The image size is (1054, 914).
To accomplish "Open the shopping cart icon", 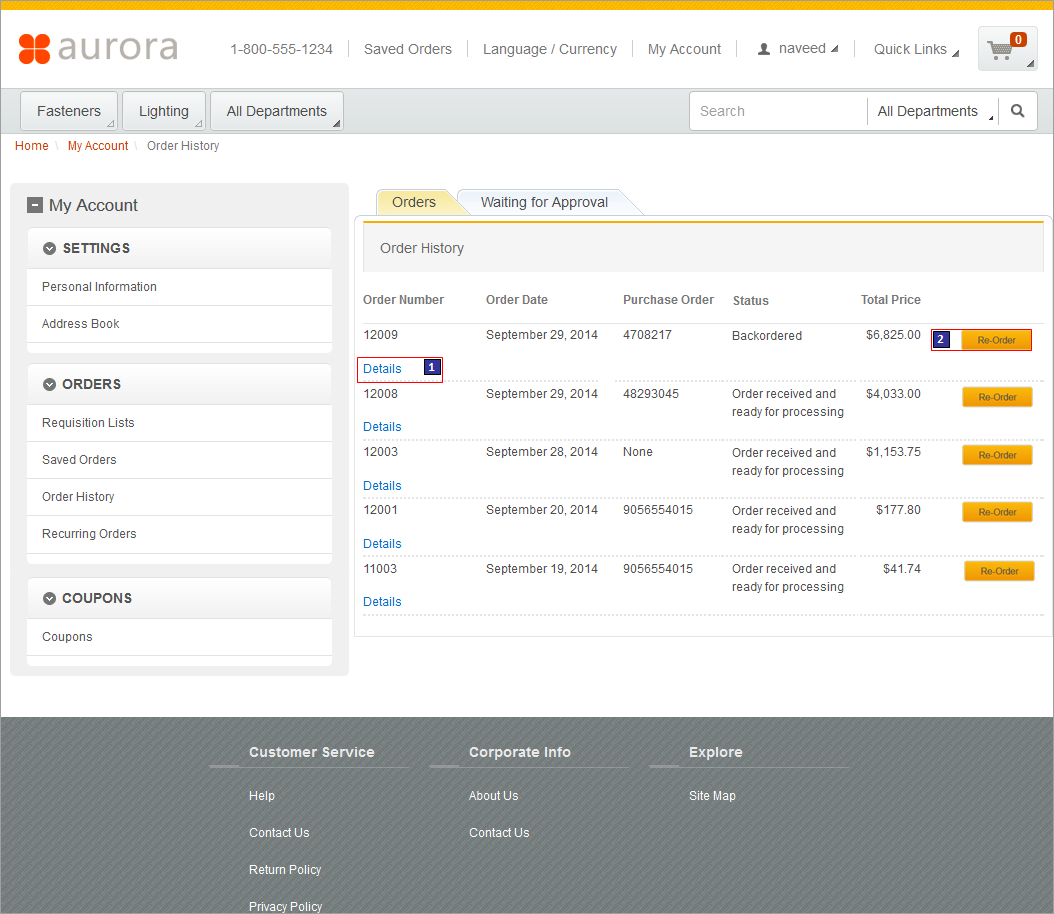I will pyautogui.click(x=1006, y=49).
